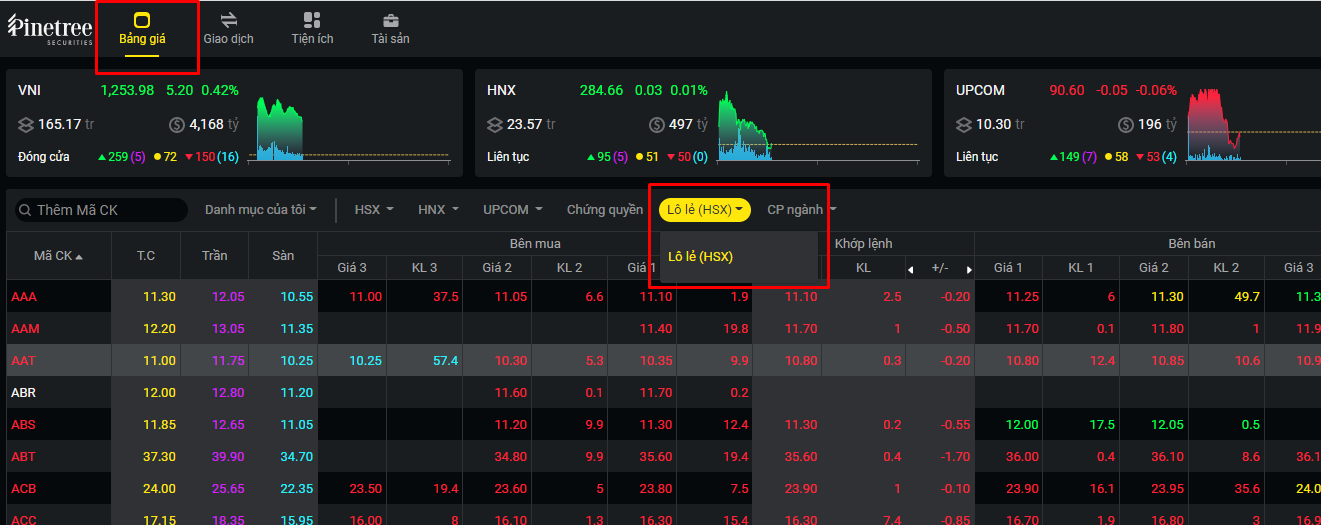
Task: Expand the HSX exchange dropdown
Action: [374, 210]
